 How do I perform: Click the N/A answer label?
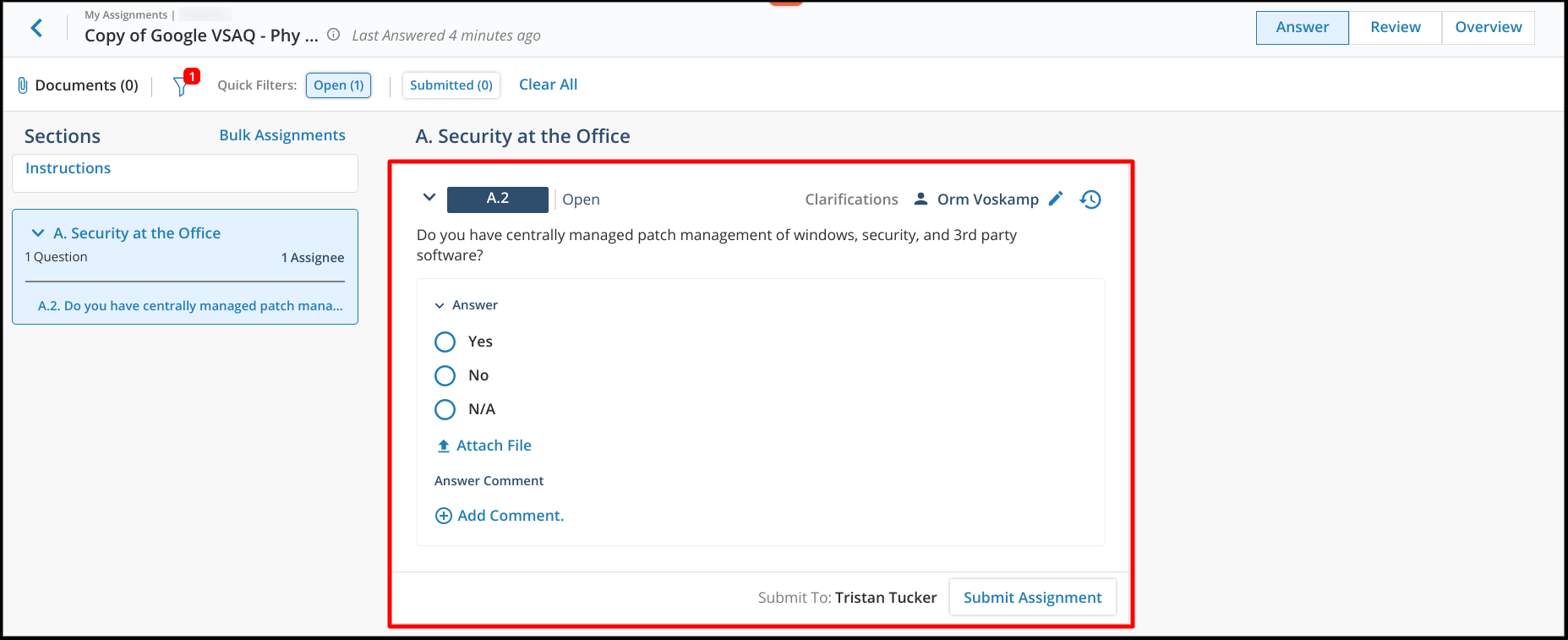(x=482, y=409)
